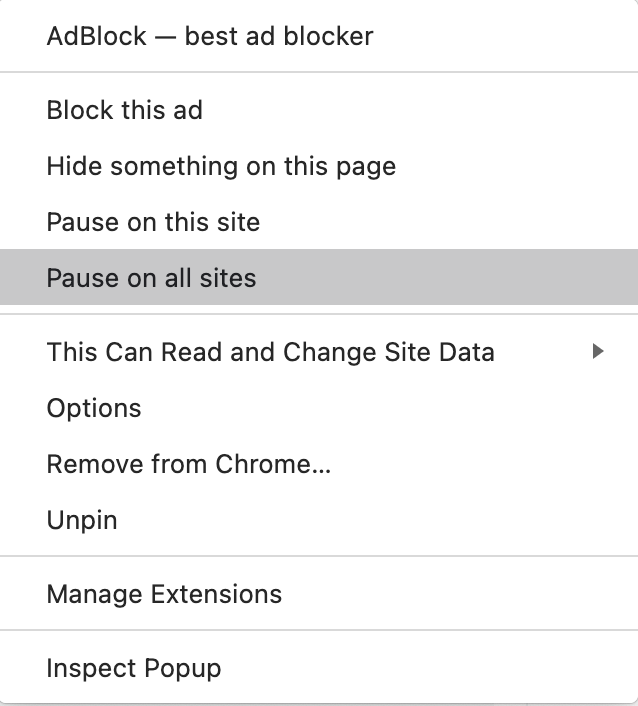Select Remove from Chrome…

tap(189, 464)
